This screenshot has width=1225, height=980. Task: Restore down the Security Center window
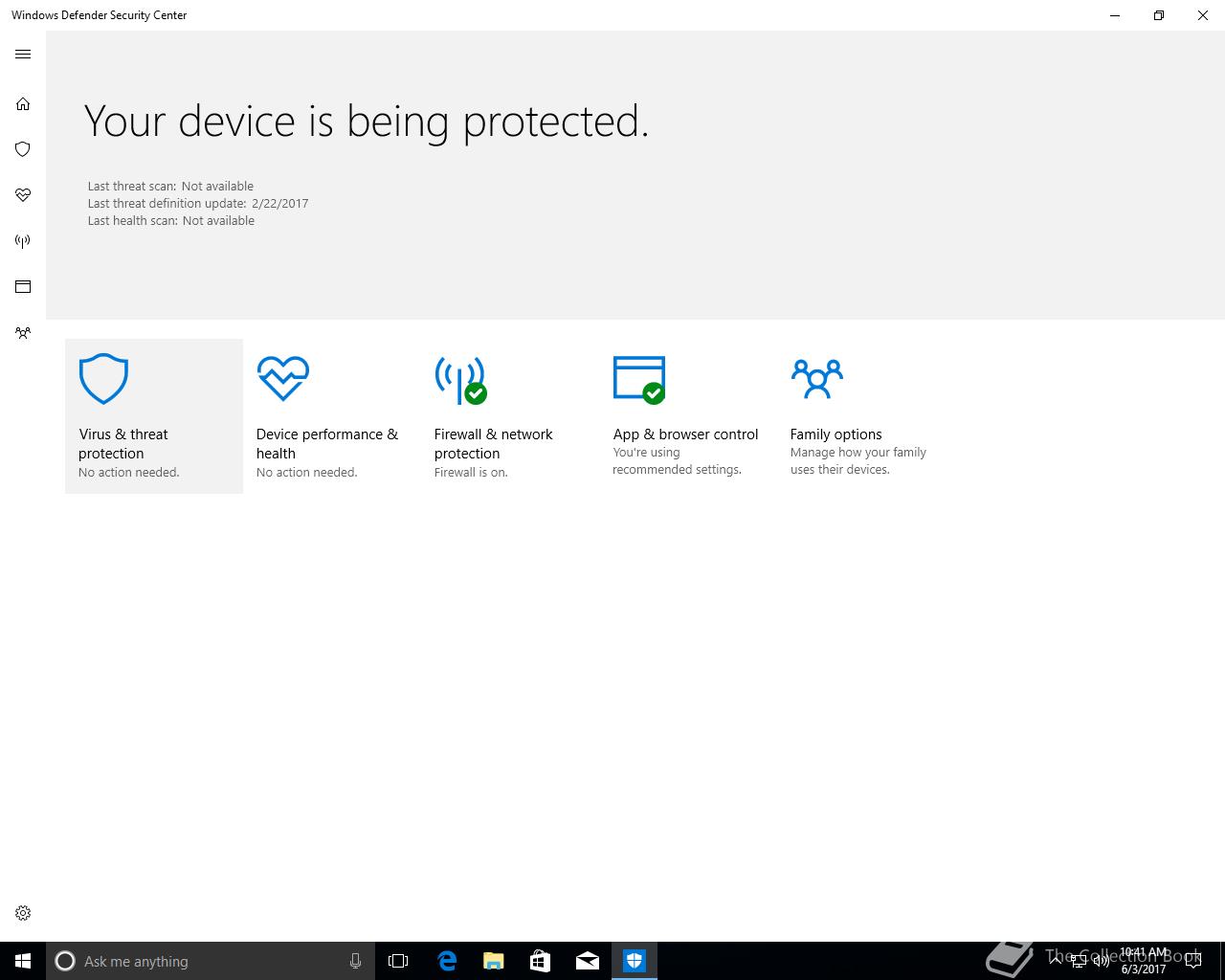click(1159, 15)
